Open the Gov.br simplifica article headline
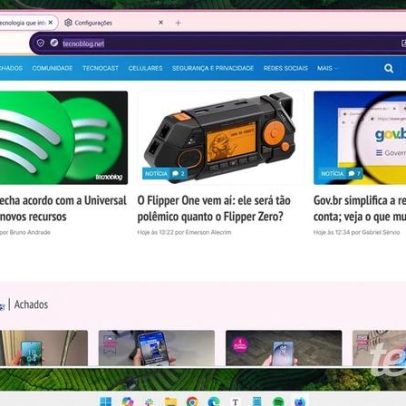406x406 pixels. tap(360, 208)
